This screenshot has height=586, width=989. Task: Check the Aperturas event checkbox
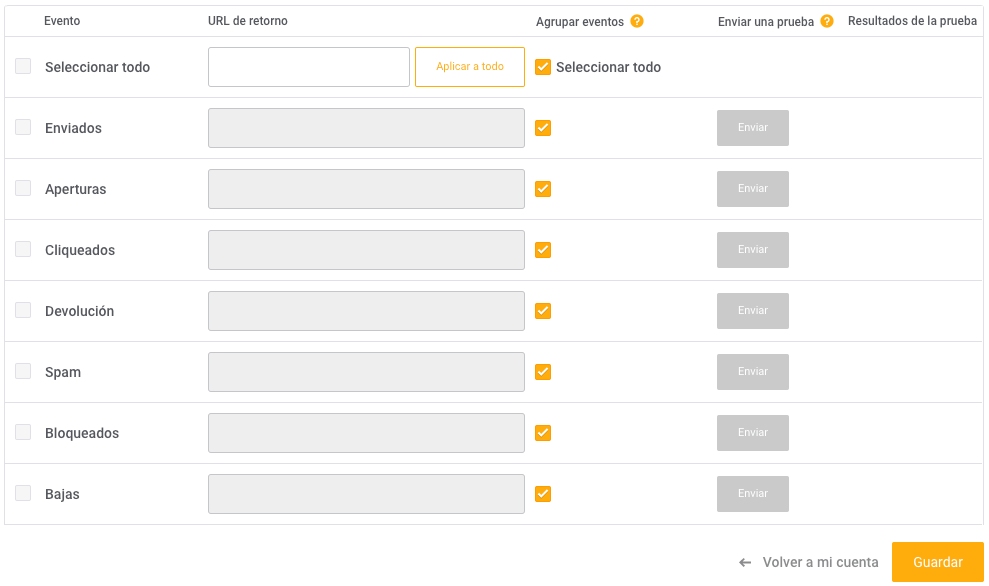(x=23, y=188)
